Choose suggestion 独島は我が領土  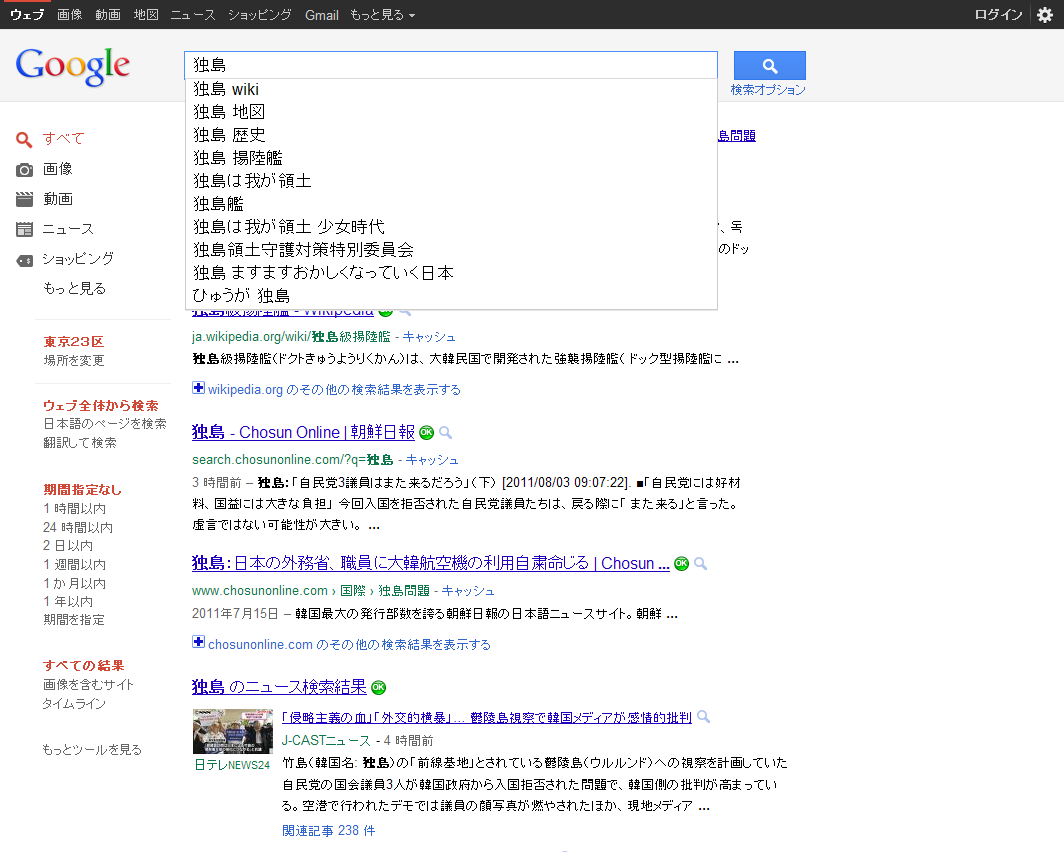coord(451,181)
